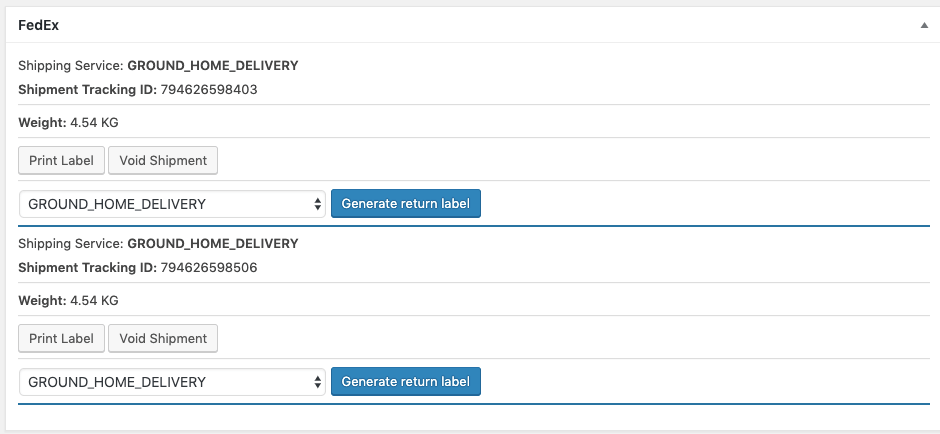Collapse the FedEx panel using the triangle arrow

point(924,25)
